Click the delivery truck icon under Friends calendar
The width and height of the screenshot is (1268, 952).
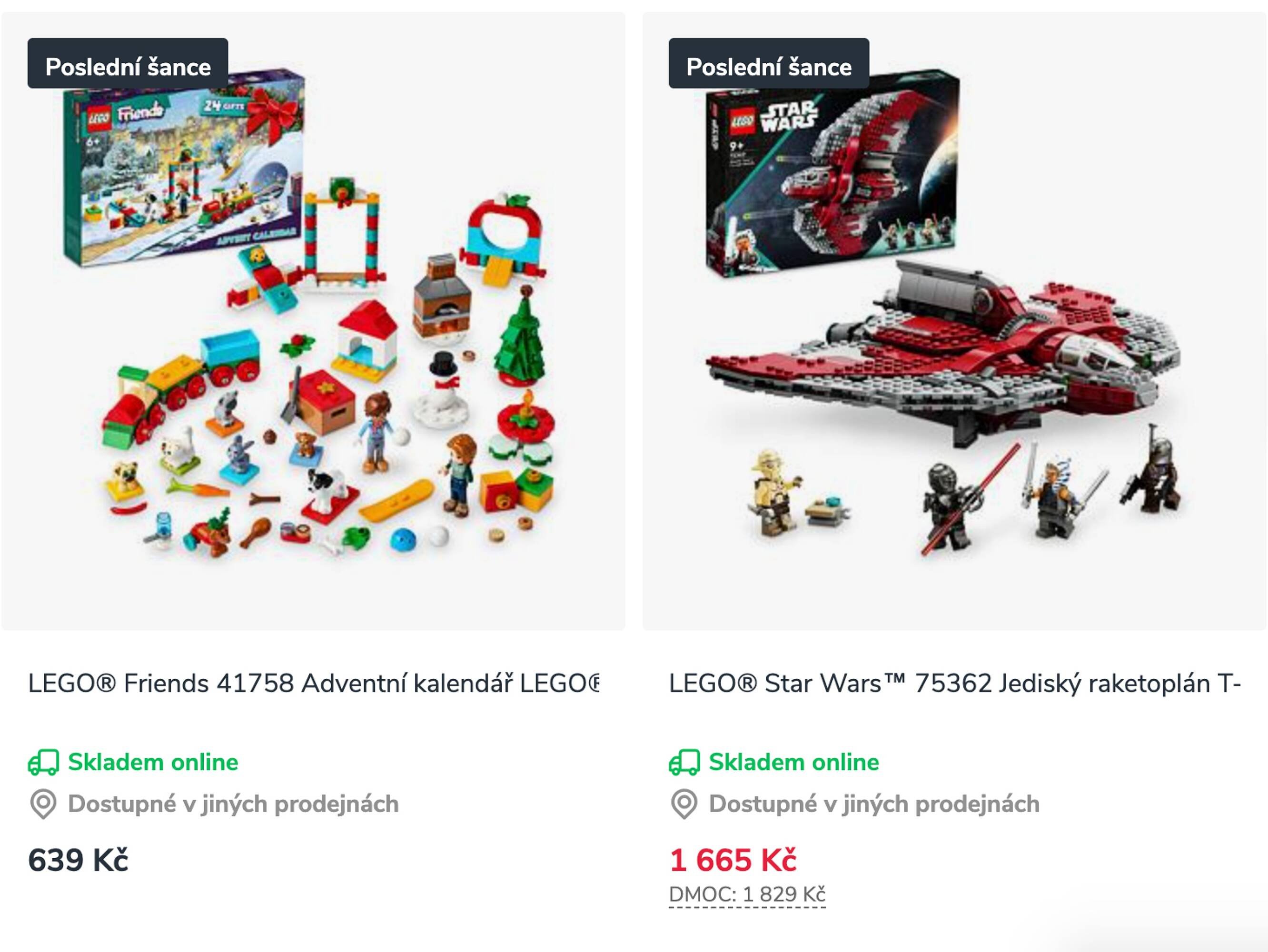pos(44,763)
